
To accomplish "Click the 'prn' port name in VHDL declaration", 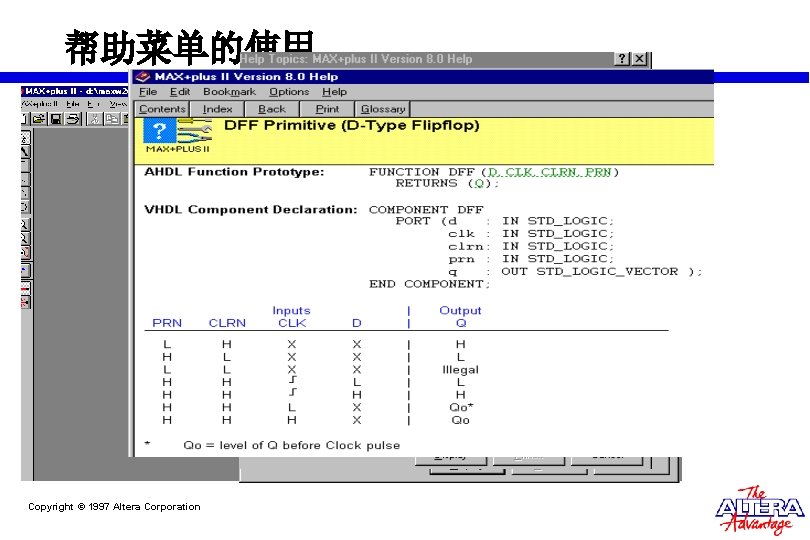I will point(461,259).
